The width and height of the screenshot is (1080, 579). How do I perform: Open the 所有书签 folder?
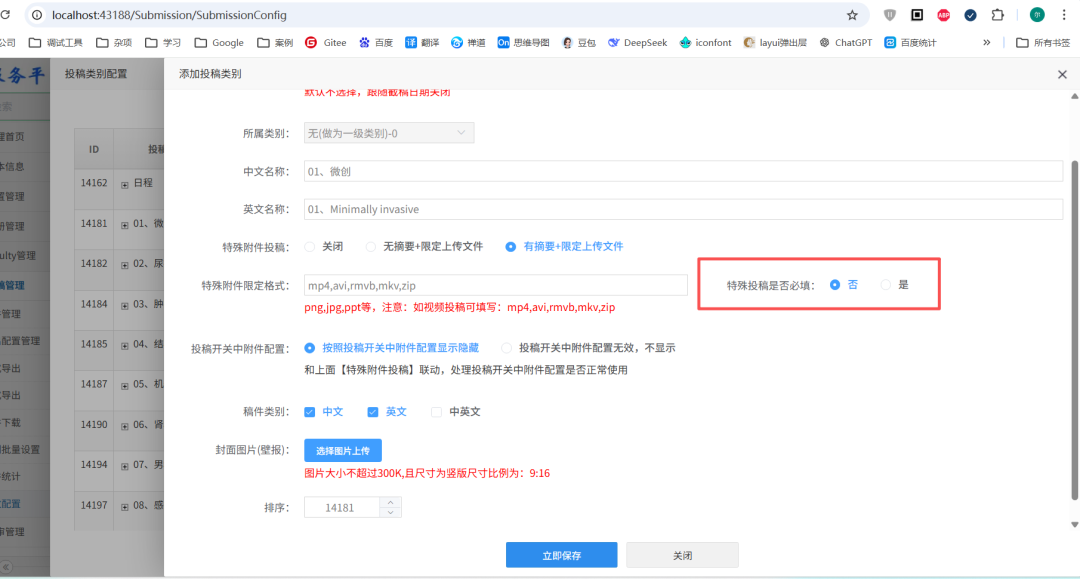click(x=1042, y=43)
